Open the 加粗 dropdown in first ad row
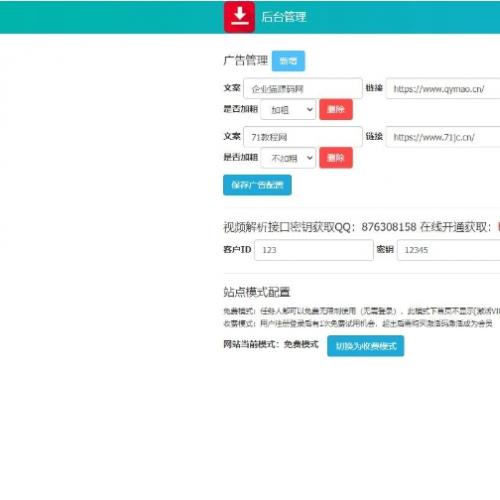 288,109
